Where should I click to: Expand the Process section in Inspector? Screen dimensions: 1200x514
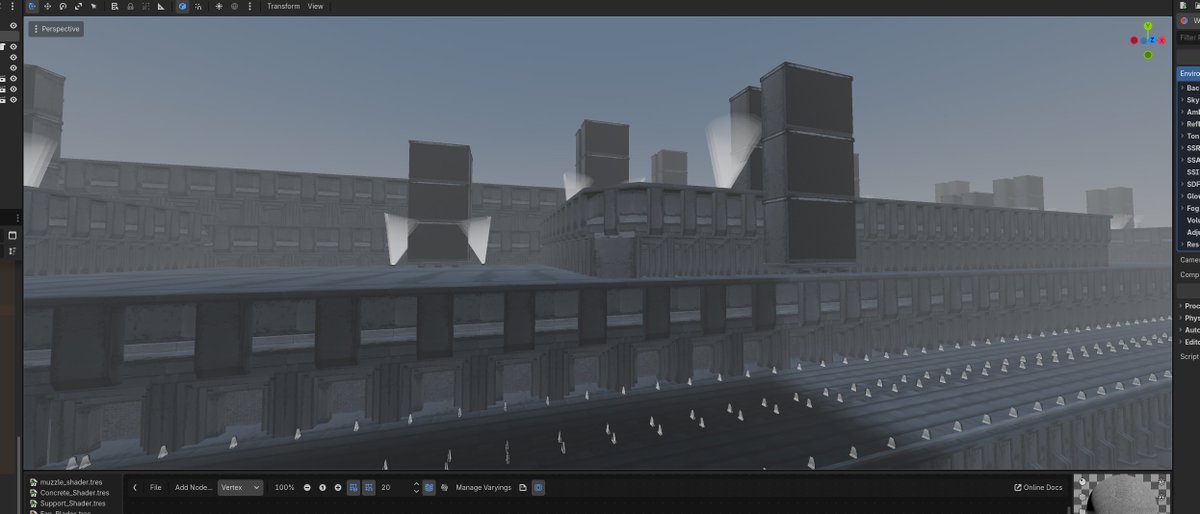1191,306
